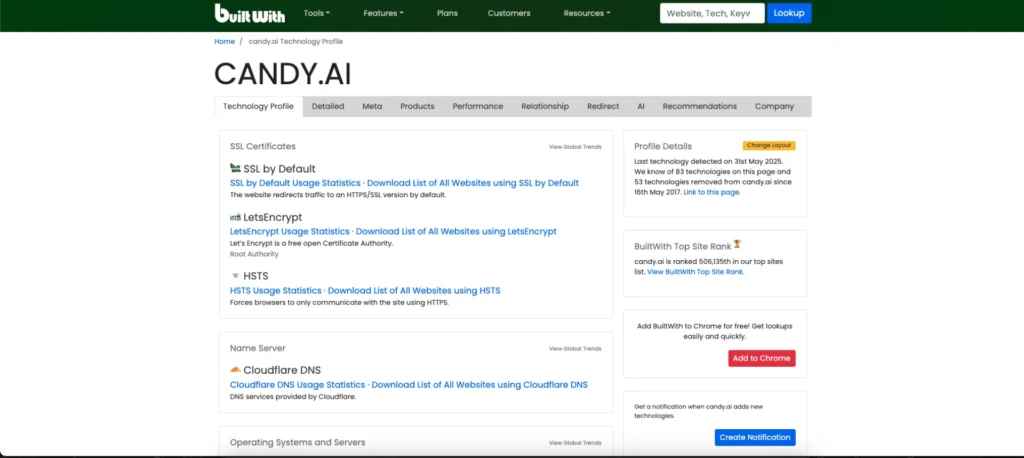Switch to the Company tab
Viewport: 1024px width, 458px height.
775,106
